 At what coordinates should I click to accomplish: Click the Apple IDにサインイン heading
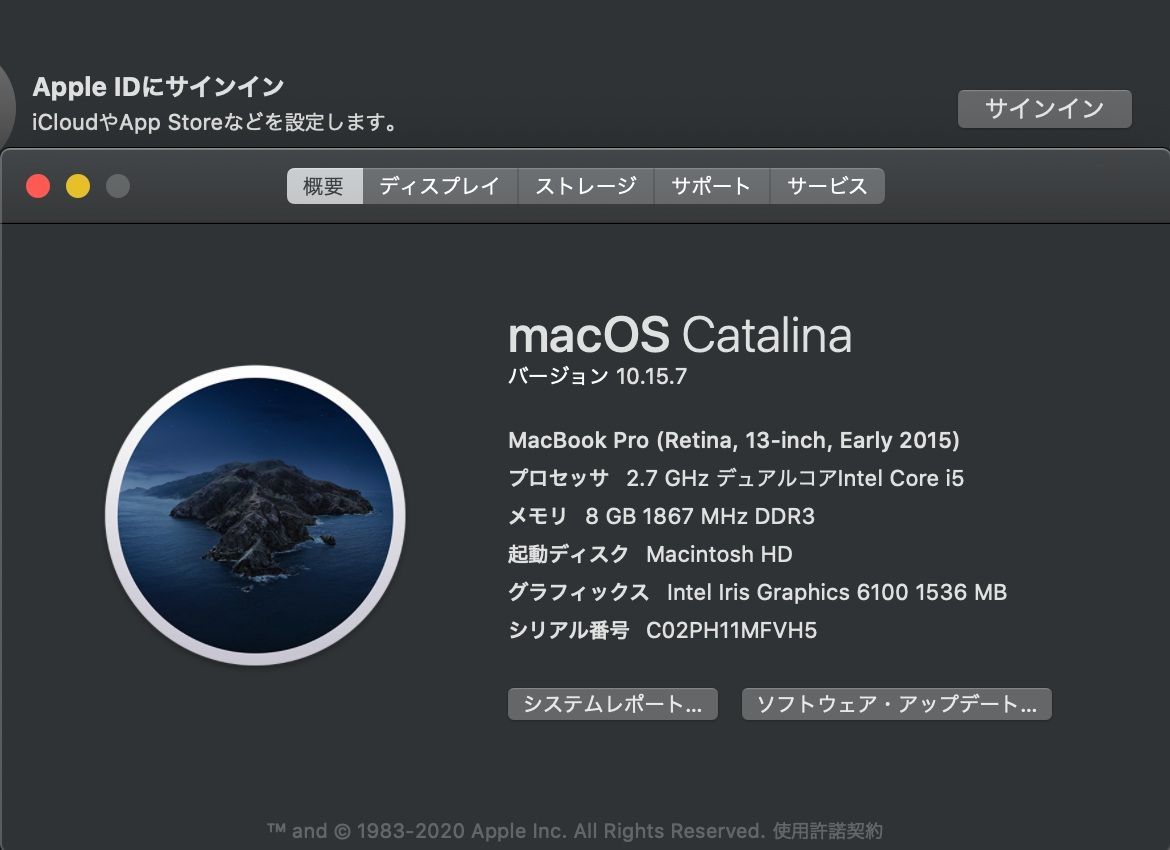pyautogui.click(x=158, y=87)
